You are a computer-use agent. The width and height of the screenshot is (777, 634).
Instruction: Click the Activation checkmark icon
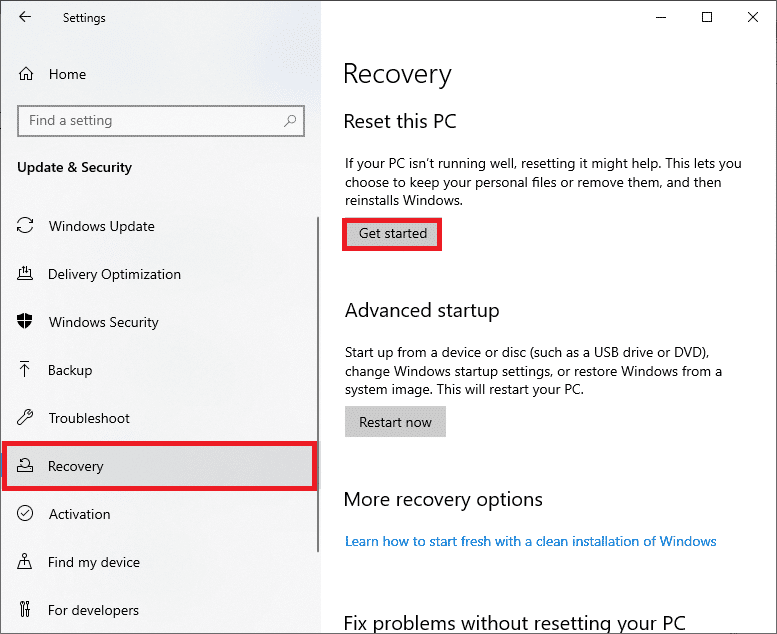(26, 514)
